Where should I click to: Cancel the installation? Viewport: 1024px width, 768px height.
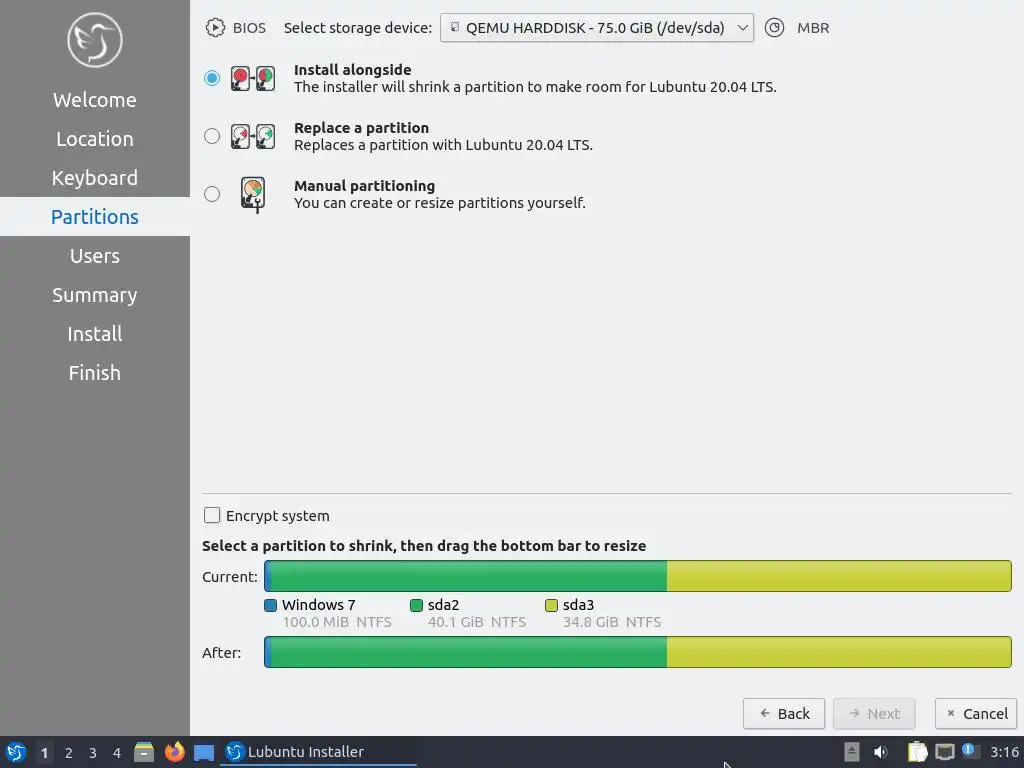coord(976,714)
